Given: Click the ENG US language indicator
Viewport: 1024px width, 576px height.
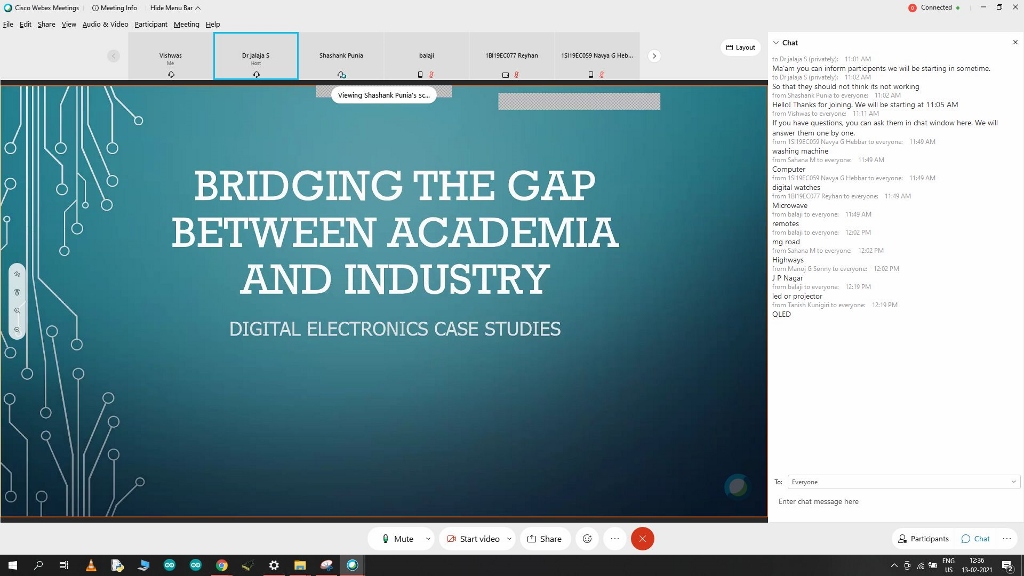Looking at the screenshot, I should coord(948,566).
